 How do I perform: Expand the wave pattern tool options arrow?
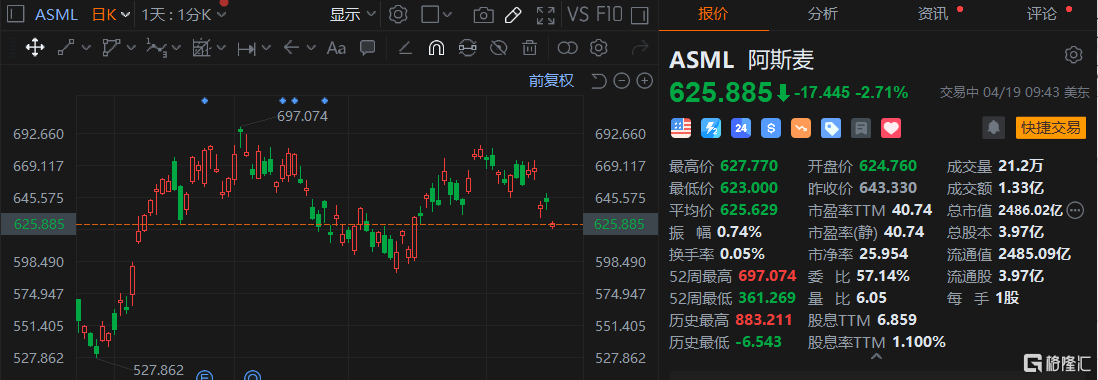click(176, 48)
